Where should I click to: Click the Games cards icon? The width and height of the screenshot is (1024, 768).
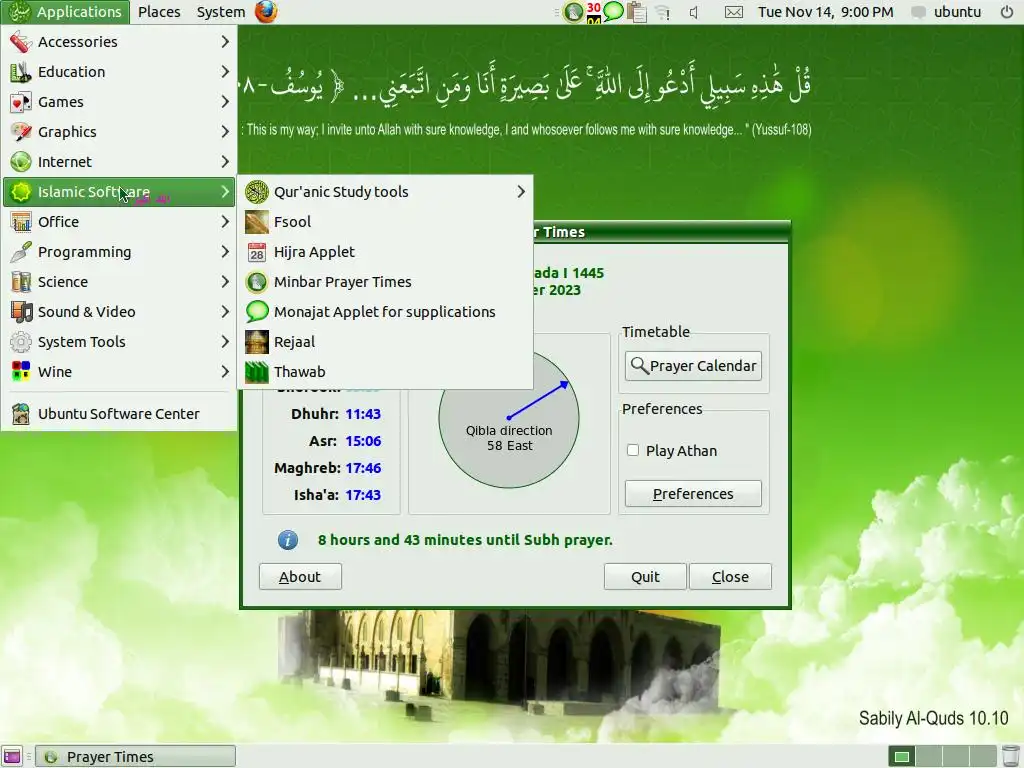21,102
